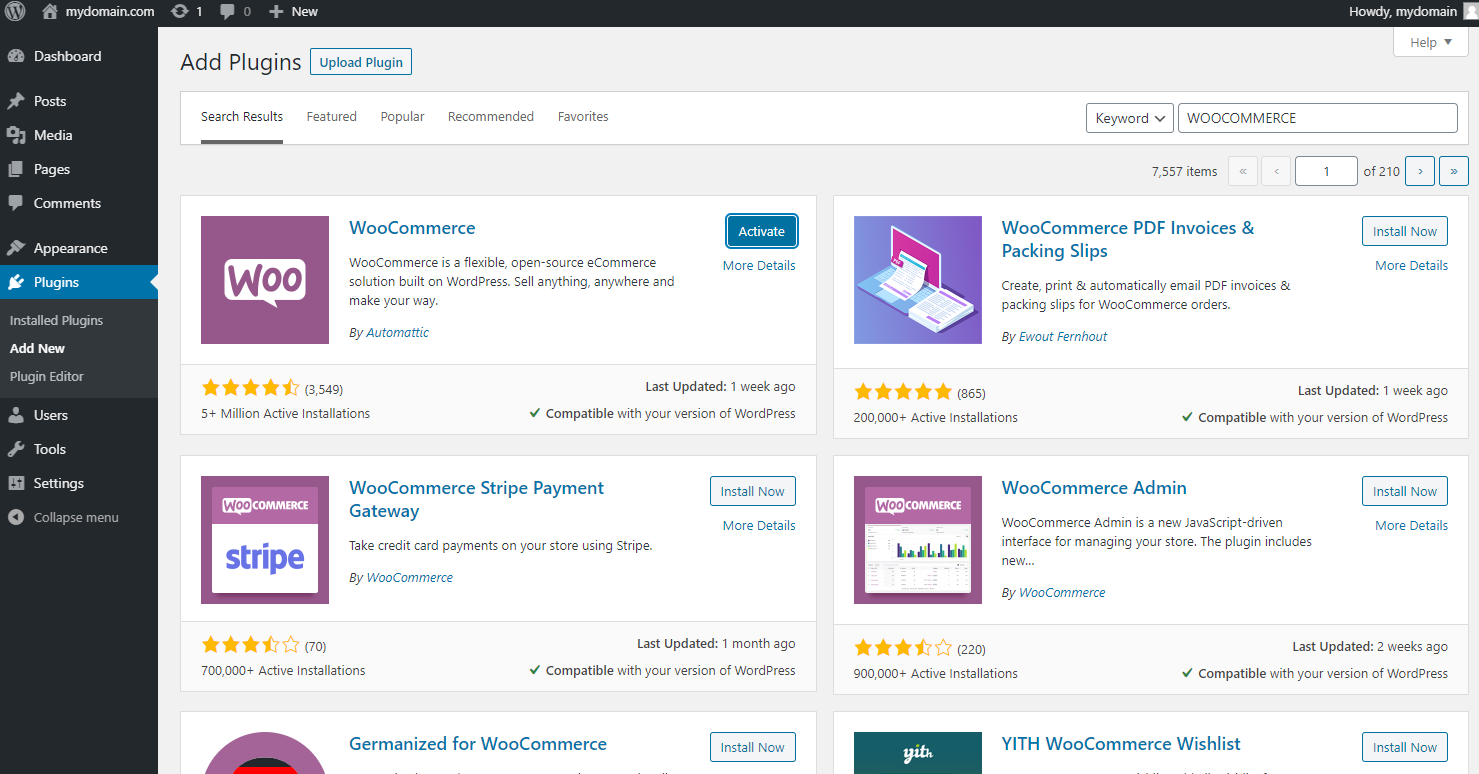
Task: Open the Comments sidebar icon
Action: point(16,203)
